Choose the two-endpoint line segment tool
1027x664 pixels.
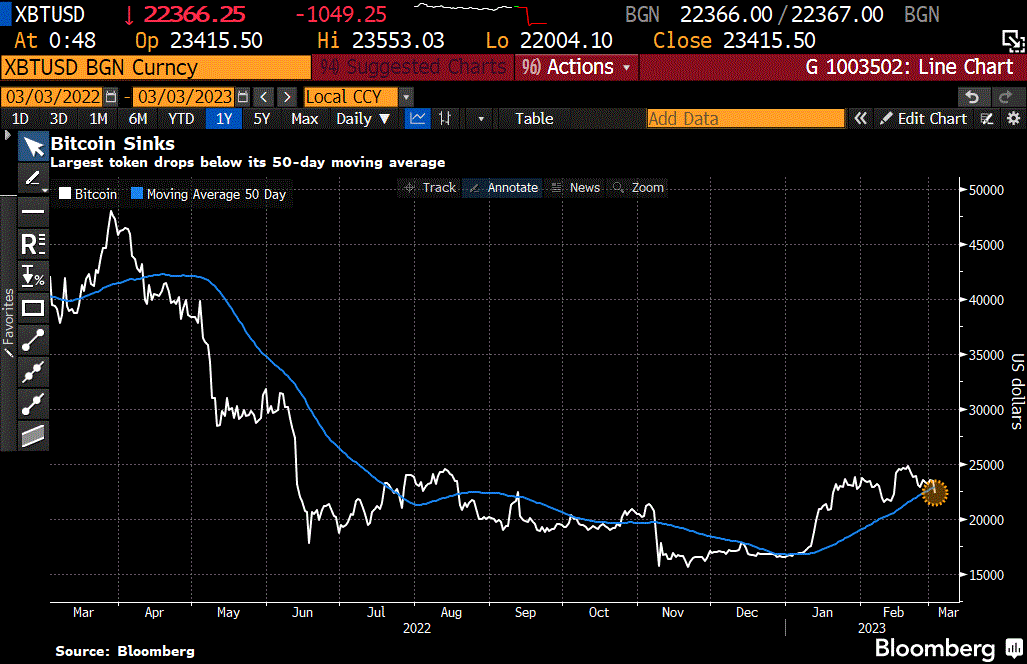coord(33,340)
